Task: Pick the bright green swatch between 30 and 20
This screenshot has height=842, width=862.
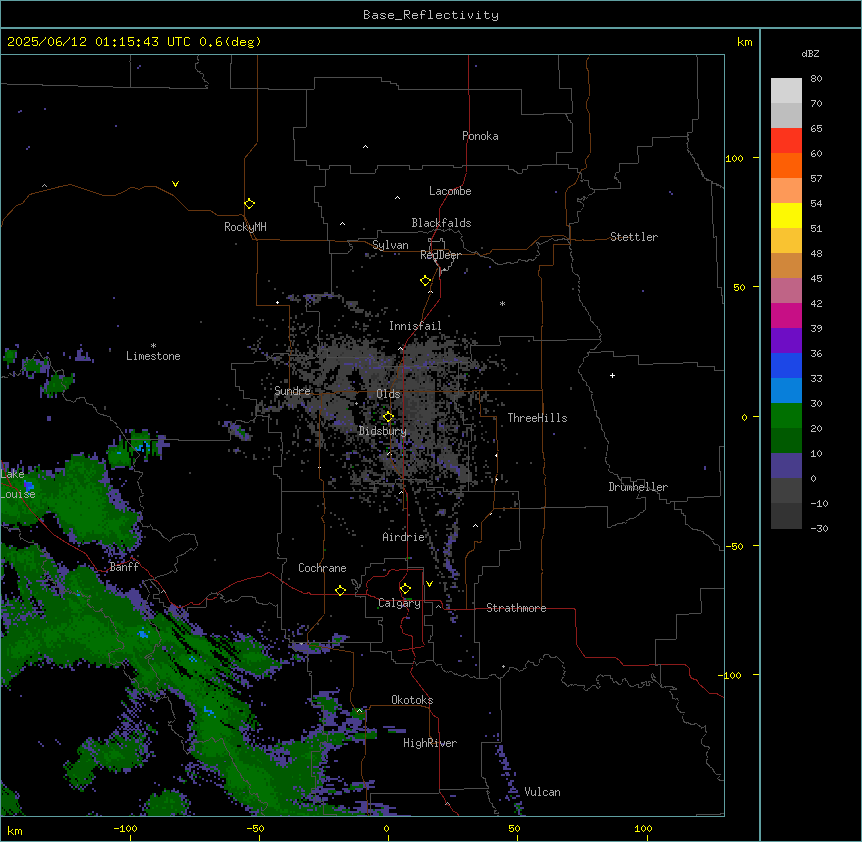Action: coord(786,416)
